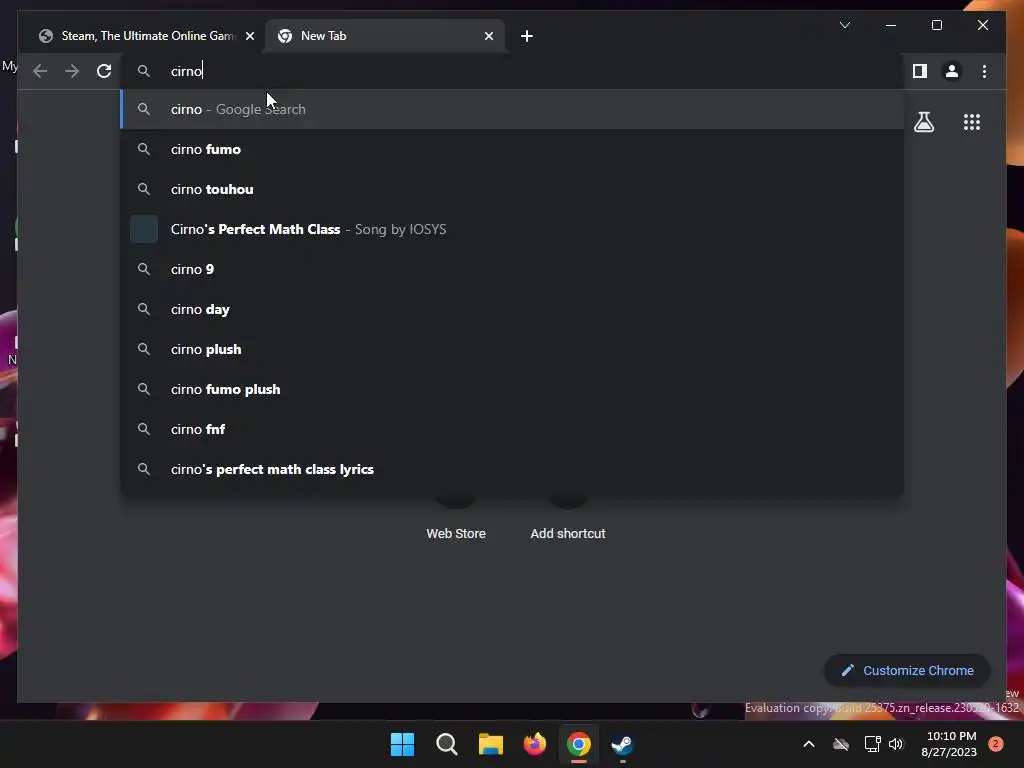Open the Chrome profile avatar icon
This screenshot has width=1024, height=768.
coord(952,71)
